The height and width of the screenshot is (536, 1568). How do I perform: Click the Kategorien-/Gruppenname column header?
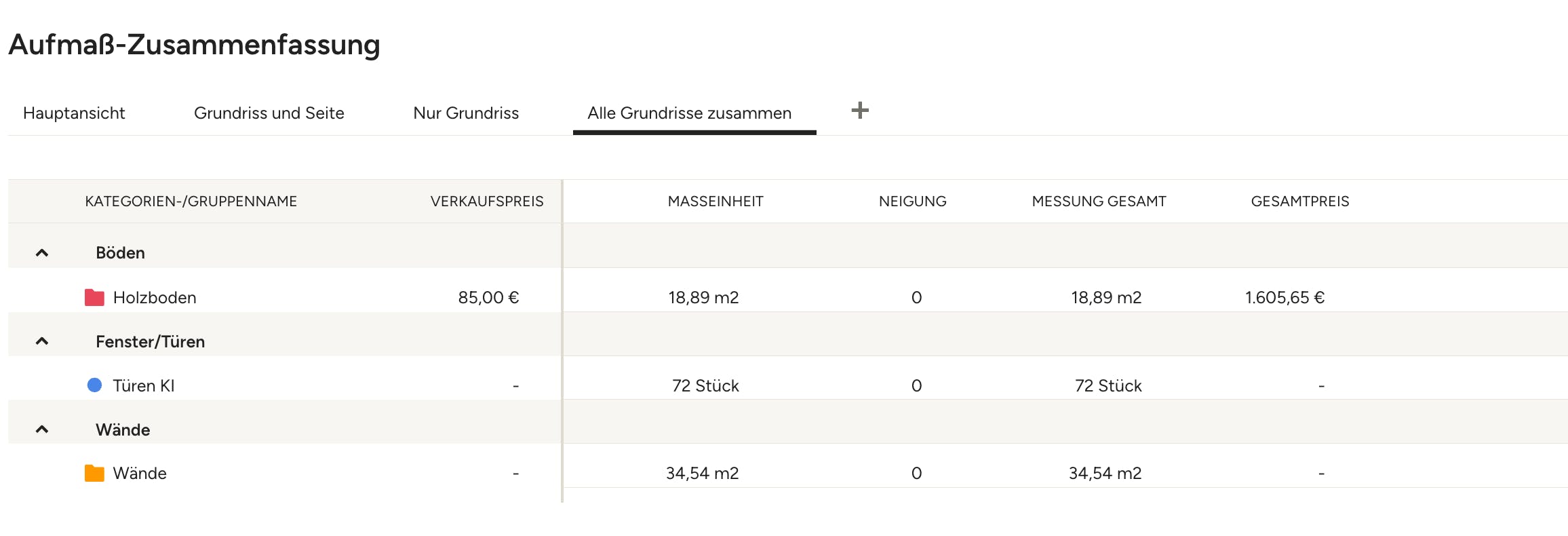pyautogui.click(x=191, y=202)
